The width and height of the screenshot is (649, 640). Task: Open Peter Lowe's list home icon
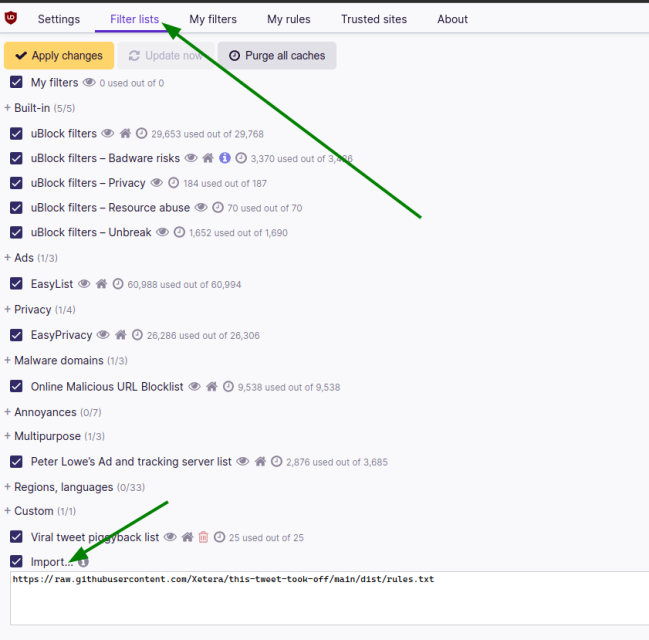coord(260,462)
